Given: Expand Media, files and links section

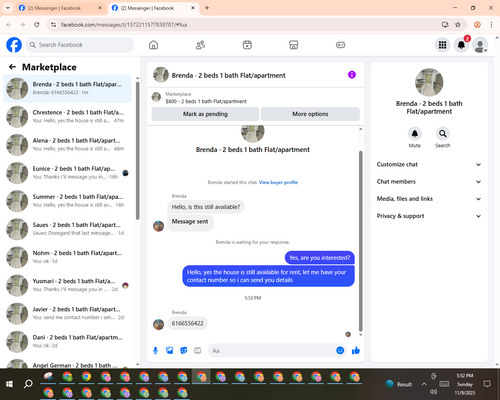Looking at the screenshot, I should (x=429, y=199).
